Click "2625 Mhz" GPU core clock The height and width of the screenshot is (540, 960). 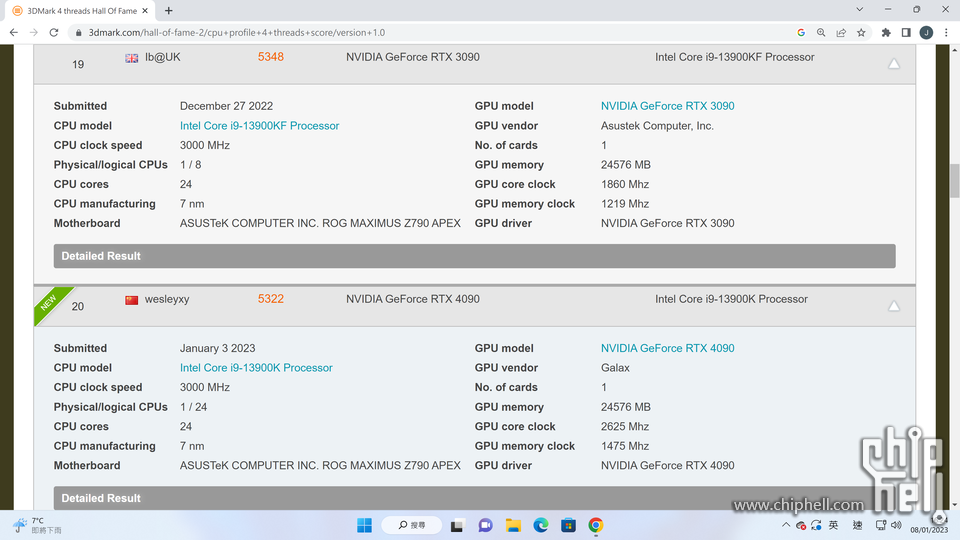624,426
